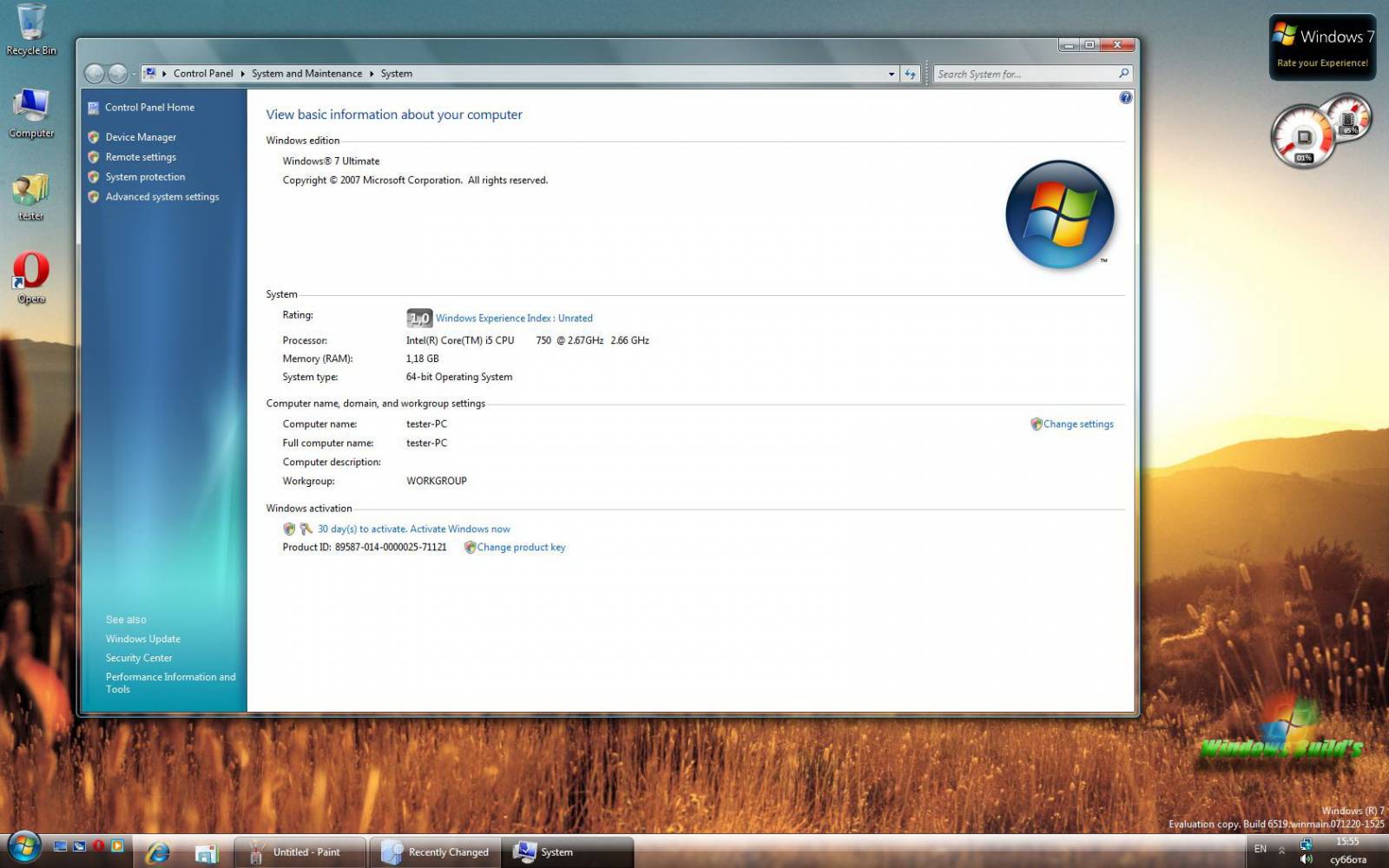Open recent pages dropdown next to Forward
The image size is (1389, 868).
(133, 75)
